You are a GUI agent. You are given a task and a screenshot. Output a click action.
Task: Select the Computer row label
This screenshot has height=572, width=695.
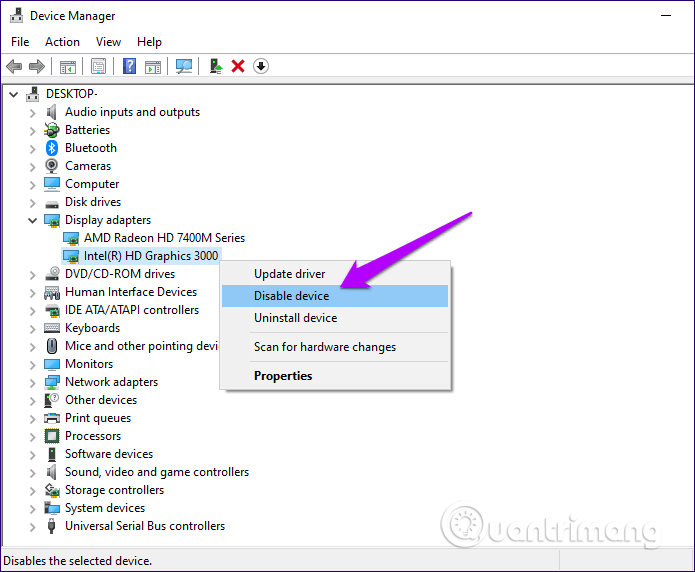point(92,184)
